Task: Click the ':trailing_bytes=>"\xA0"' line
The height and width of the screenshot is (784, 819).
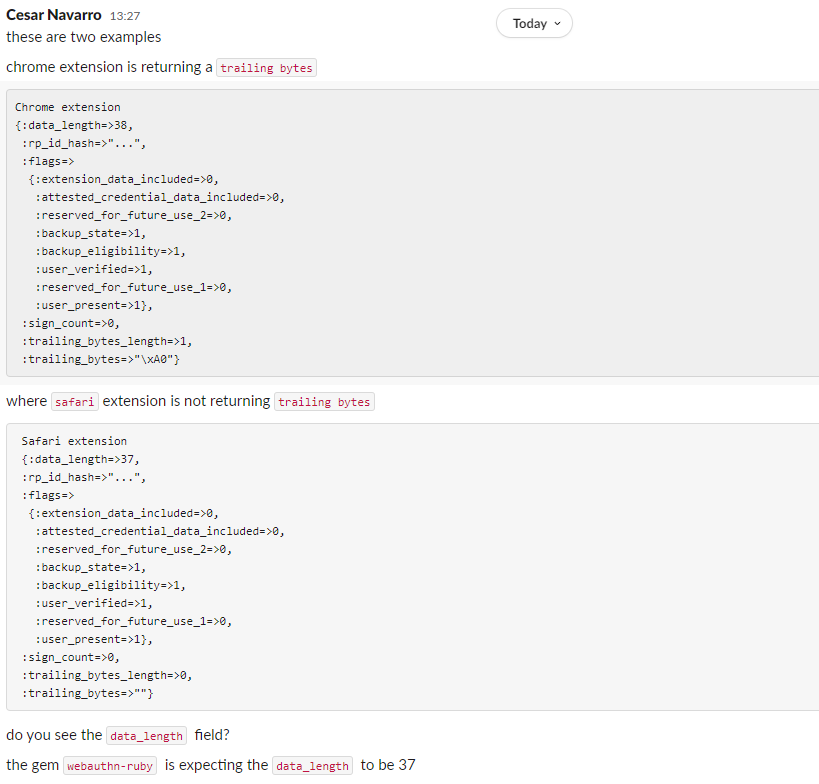Action: pos(101,359)
